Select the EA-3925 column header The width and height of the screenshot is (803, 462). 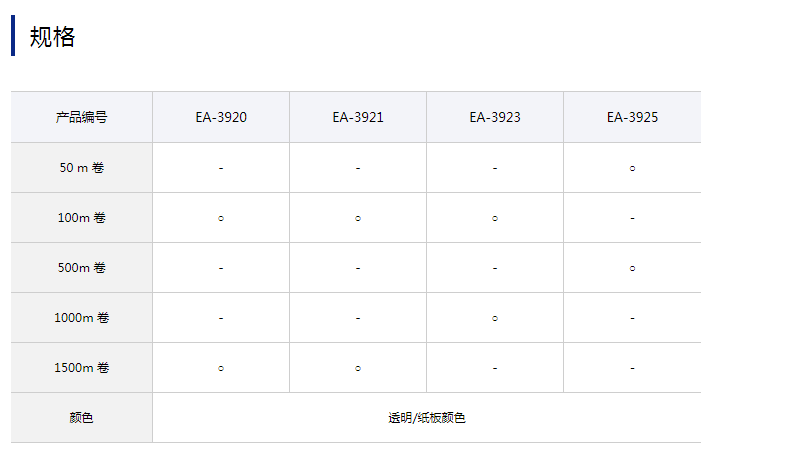pyautogui.click(x=632, y=117)
